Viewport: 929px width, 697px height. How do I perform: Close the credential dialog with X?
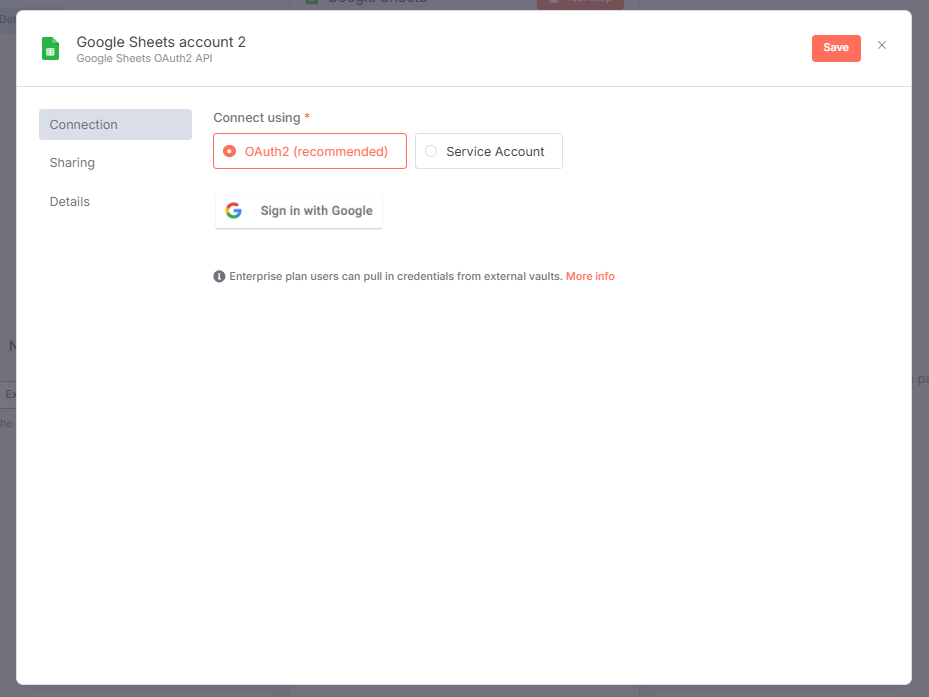point(882,46)
